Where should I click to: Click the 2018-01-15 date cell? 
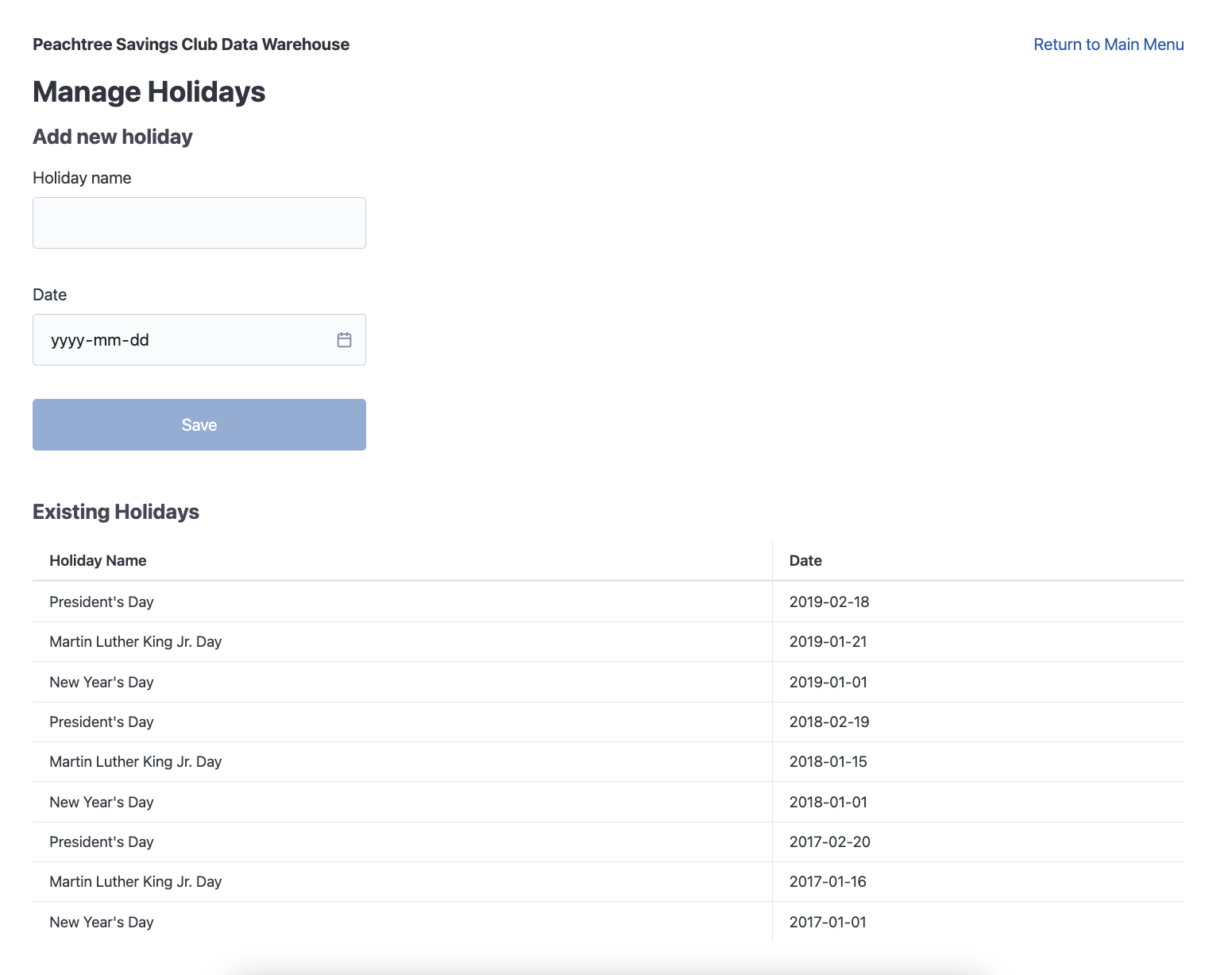tap(828, 761)
